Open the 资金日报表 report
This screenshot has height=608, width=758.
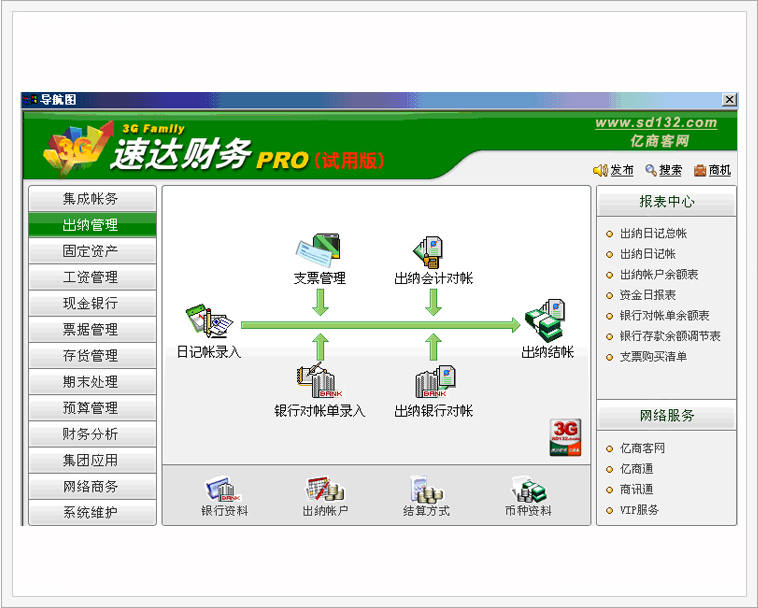(648, 295)
